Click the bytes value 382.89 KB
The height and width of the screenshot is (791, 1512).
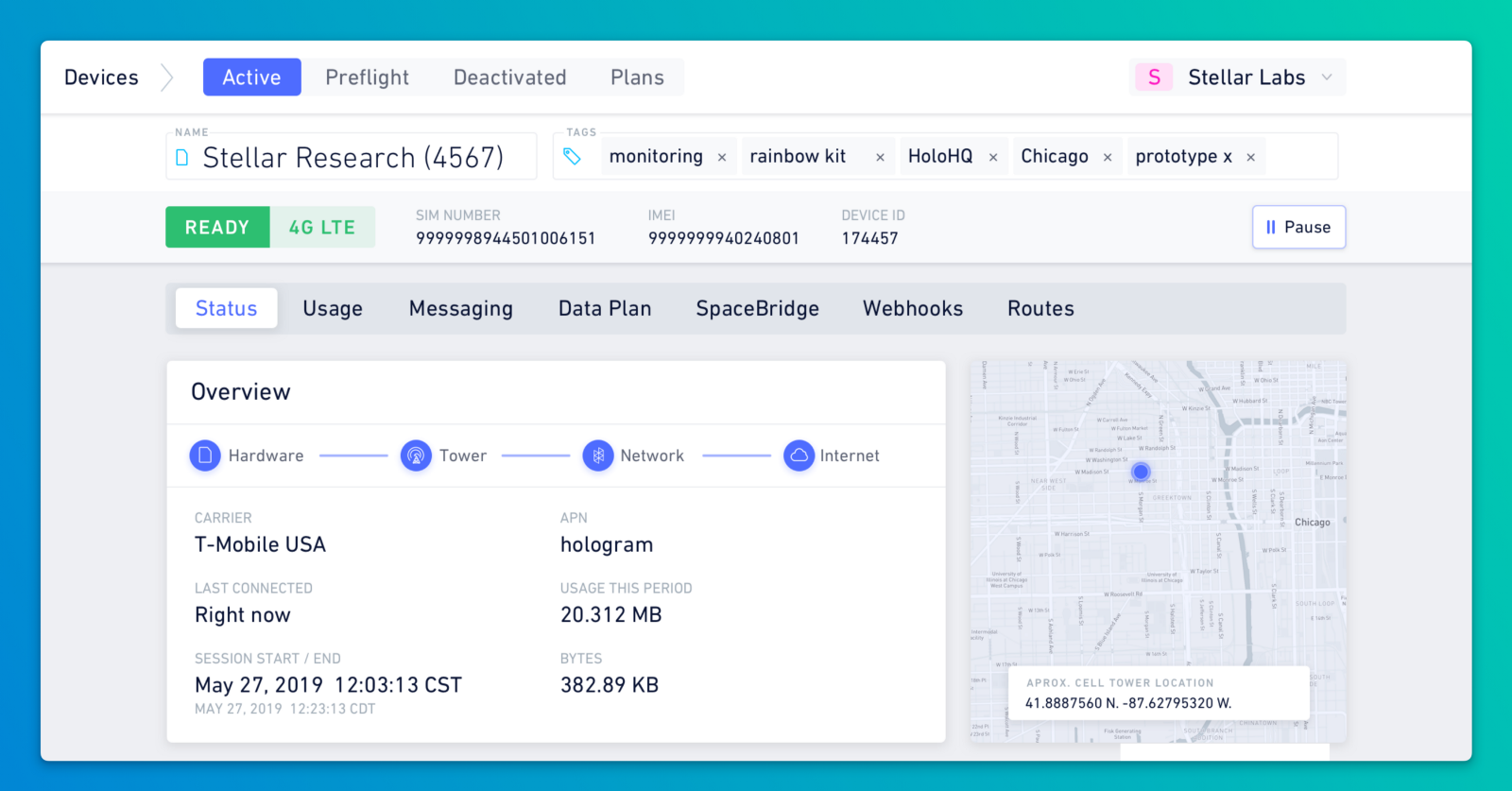[x=610, y=685]
